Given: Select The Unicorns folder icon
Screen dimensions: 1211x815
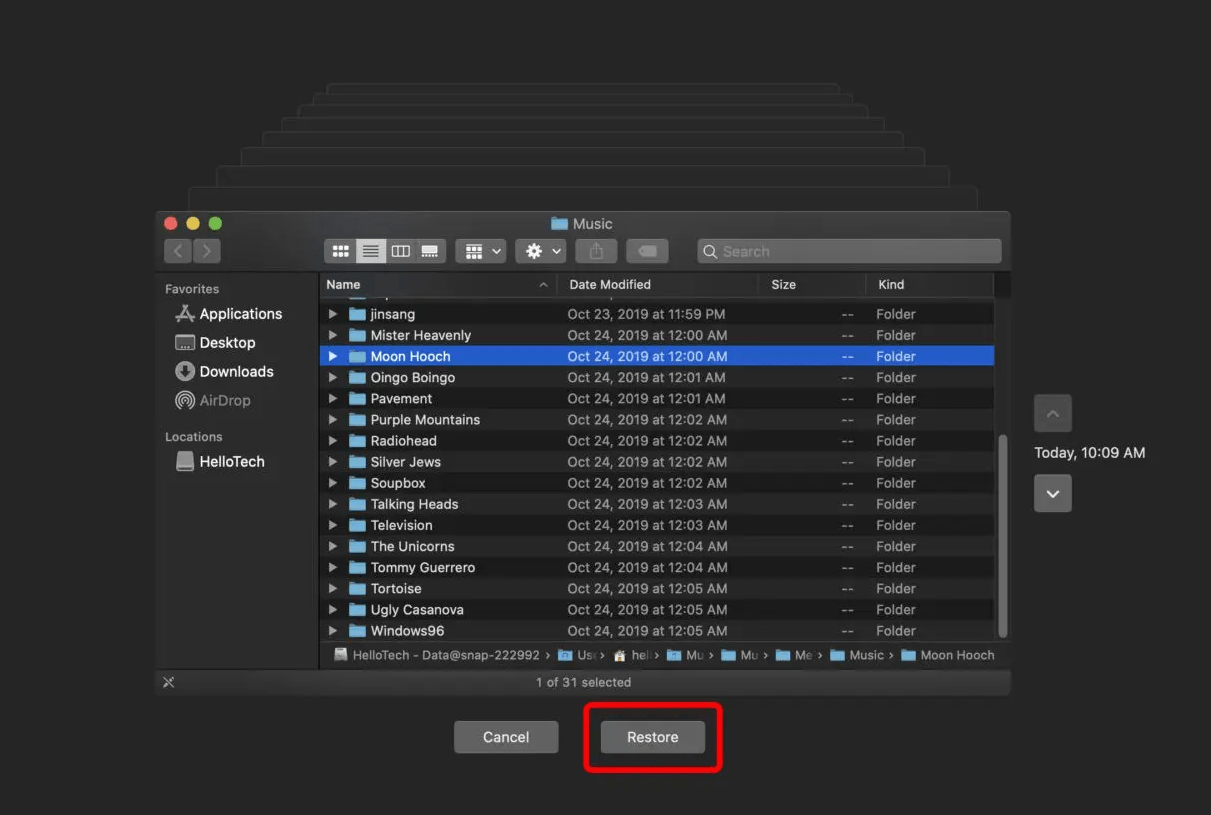Looking at the screenshot, I should point(357,546).
